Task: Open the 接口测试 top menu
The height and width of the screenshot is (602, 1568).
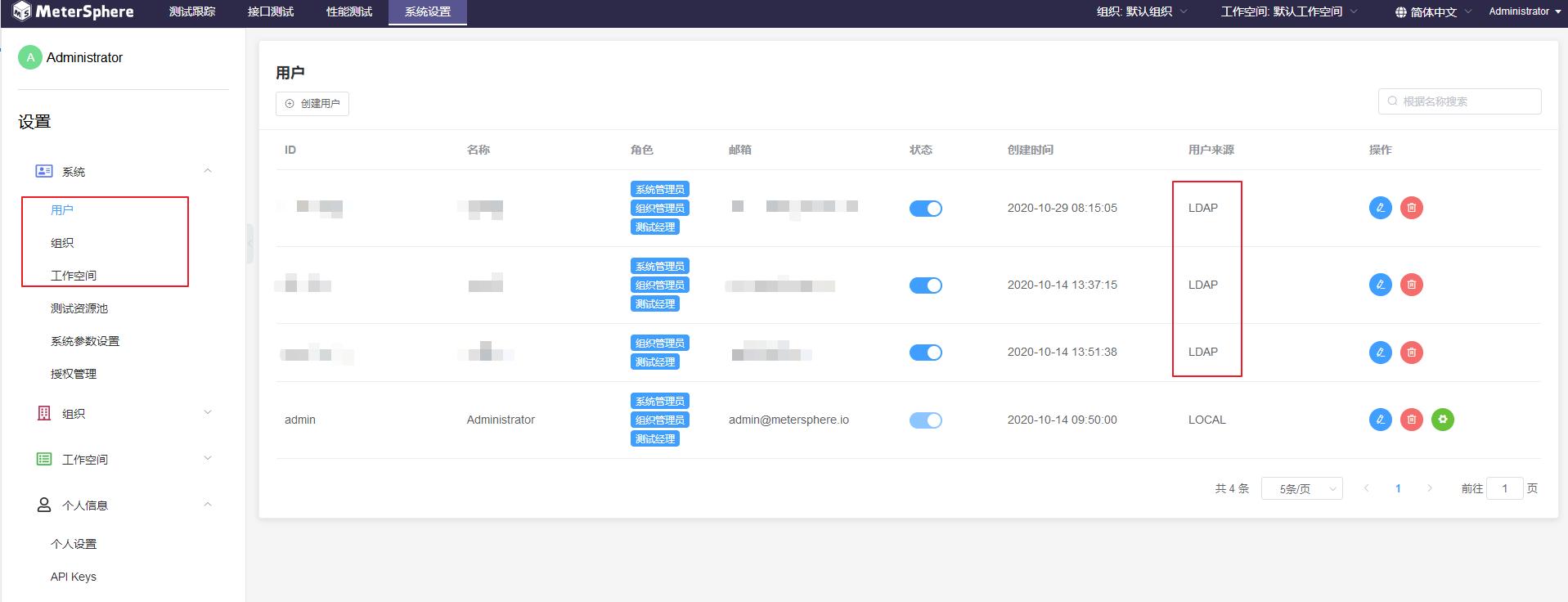Action: [271, 12]
